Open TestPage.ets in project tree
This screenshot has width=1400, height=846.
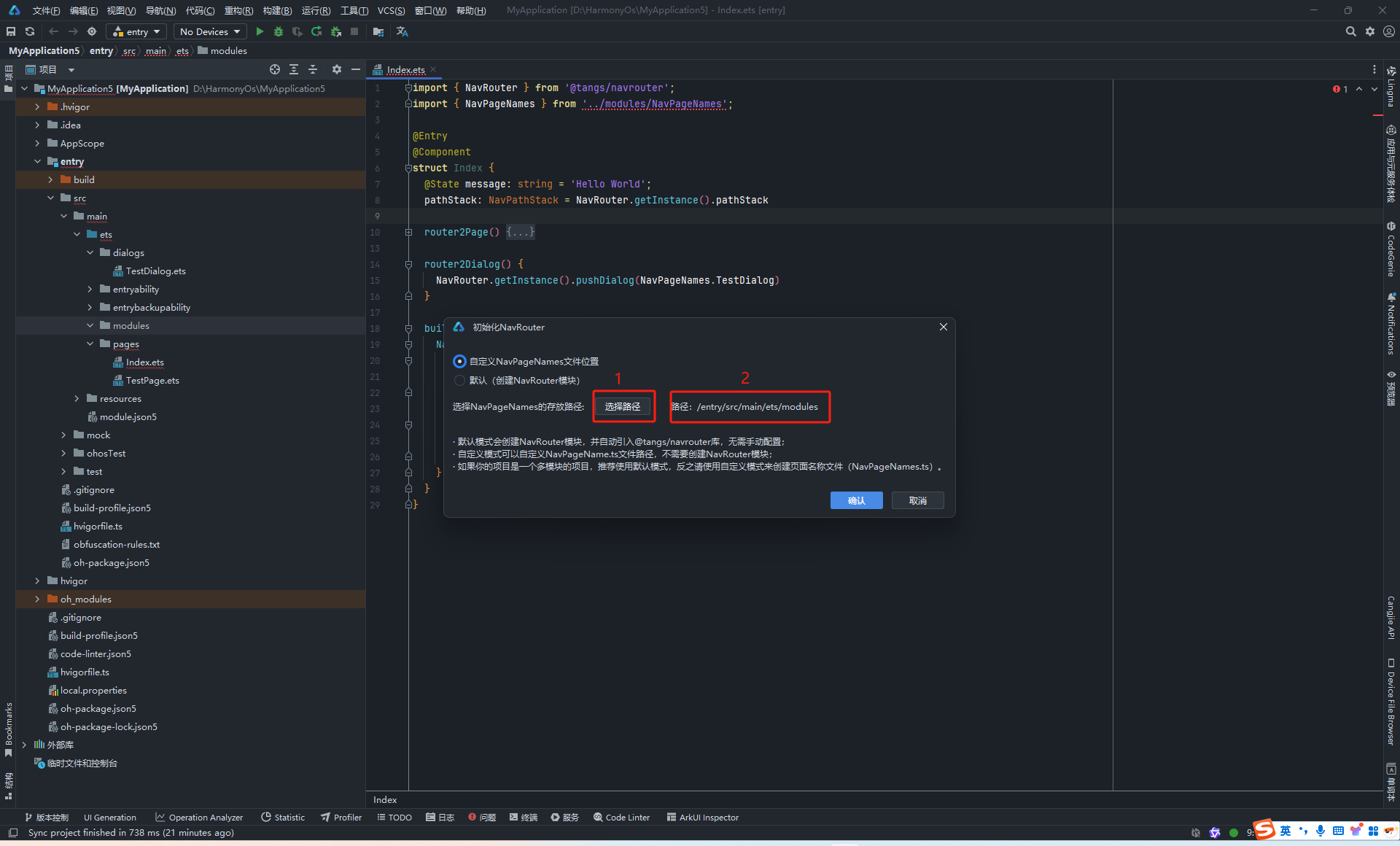click(x=152, y=381)
